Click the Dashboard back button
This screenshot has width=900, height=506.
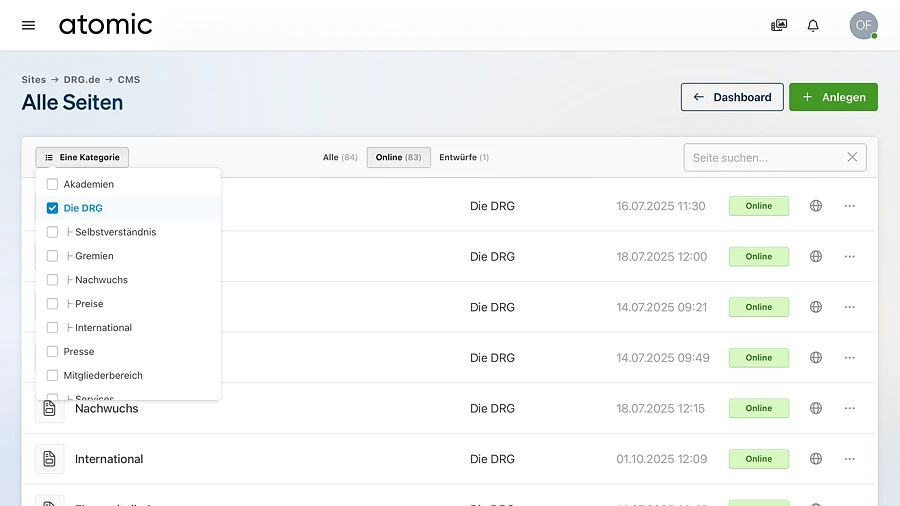point(732,97)
